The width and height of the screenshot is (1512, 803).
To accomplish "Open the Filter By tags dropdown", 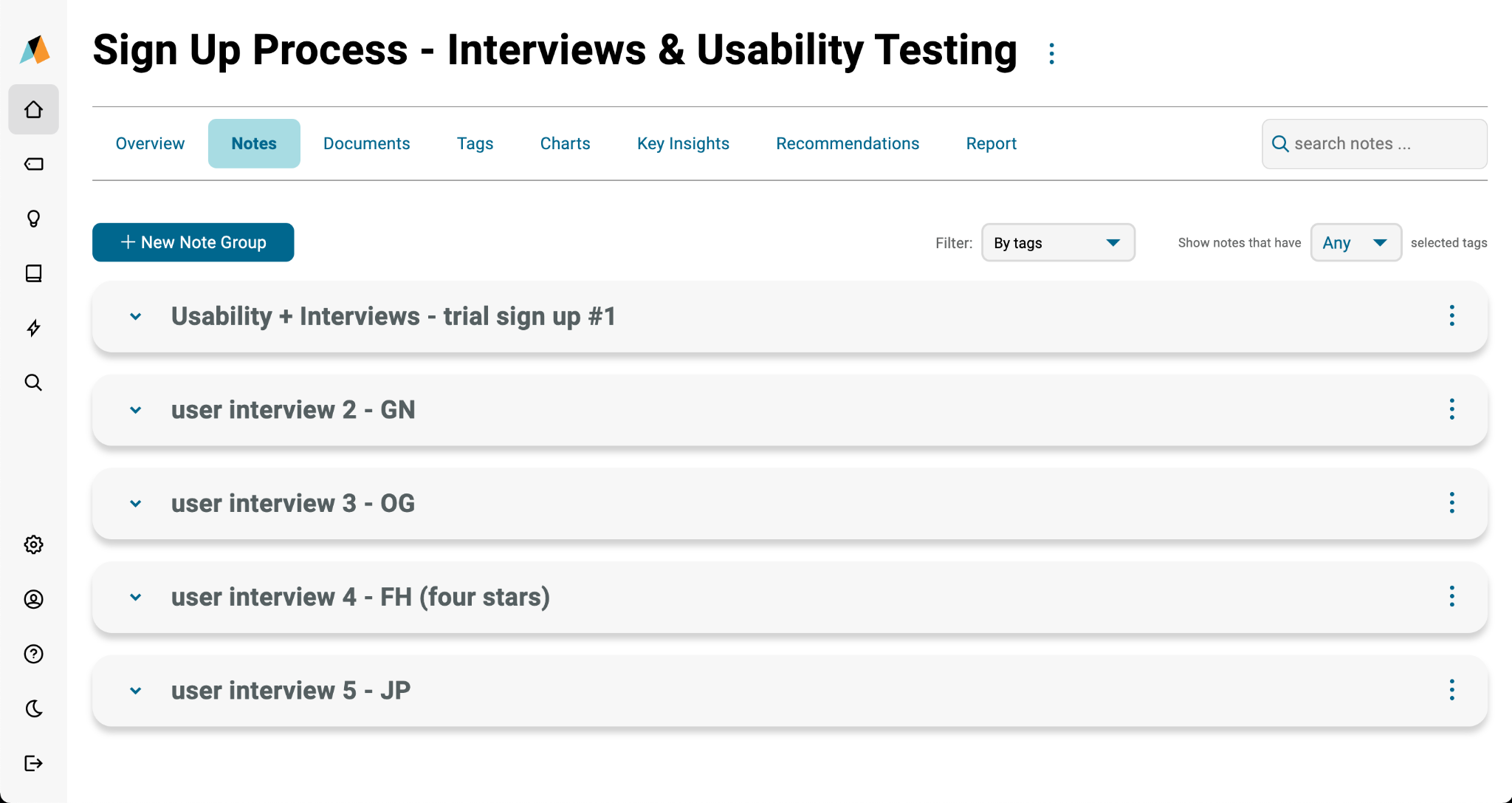I will 1057,242.
